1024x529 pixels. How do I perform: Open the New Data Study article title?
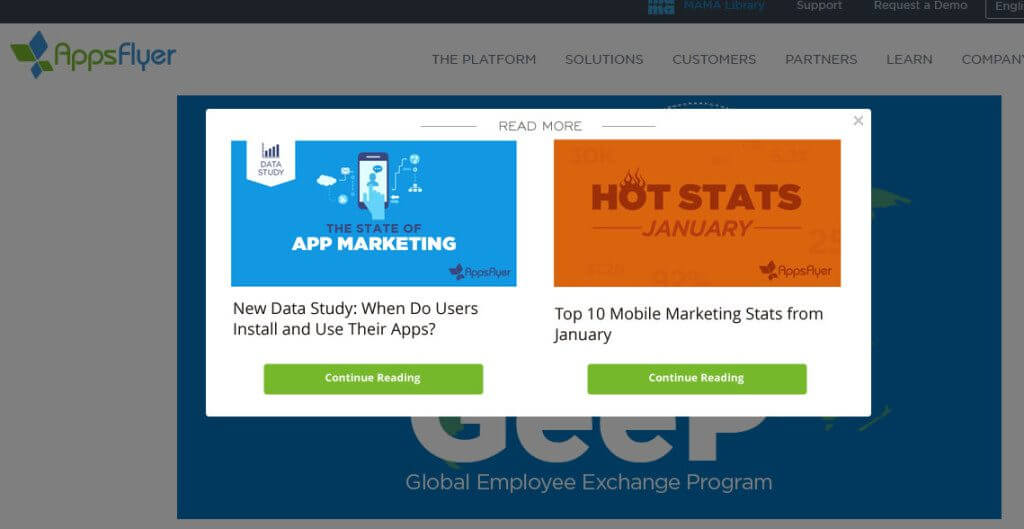pyautogui.click(x=355, y=318)
